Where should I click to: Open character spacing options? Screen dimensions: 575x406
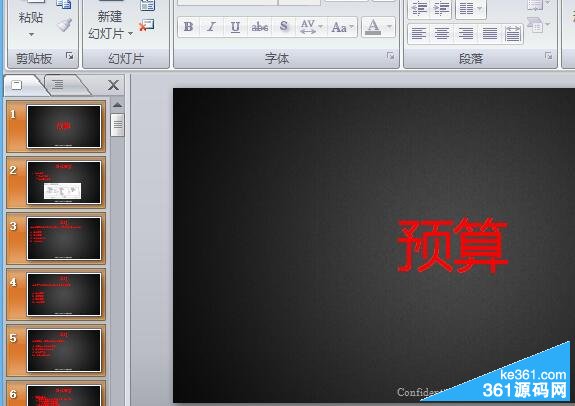click(311, 27)
